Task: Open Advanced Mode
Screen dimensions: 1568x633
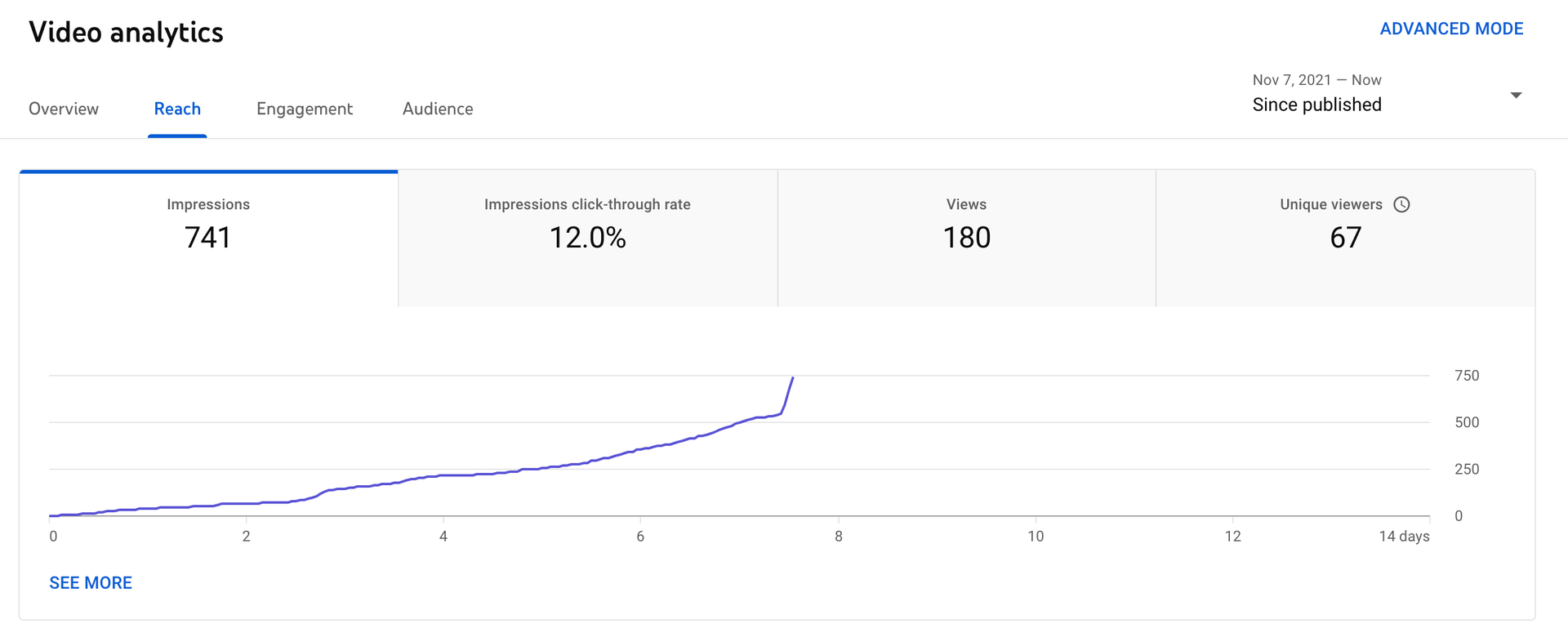Action: [1451, 29]
